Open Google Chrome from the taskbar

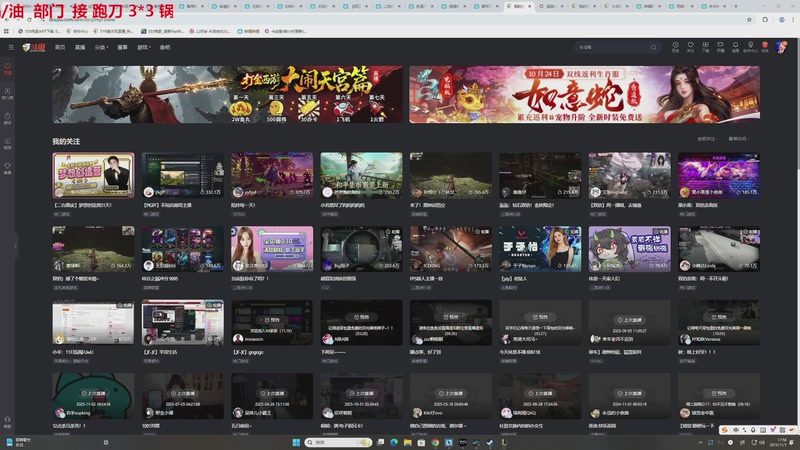[x=435, y=442]
